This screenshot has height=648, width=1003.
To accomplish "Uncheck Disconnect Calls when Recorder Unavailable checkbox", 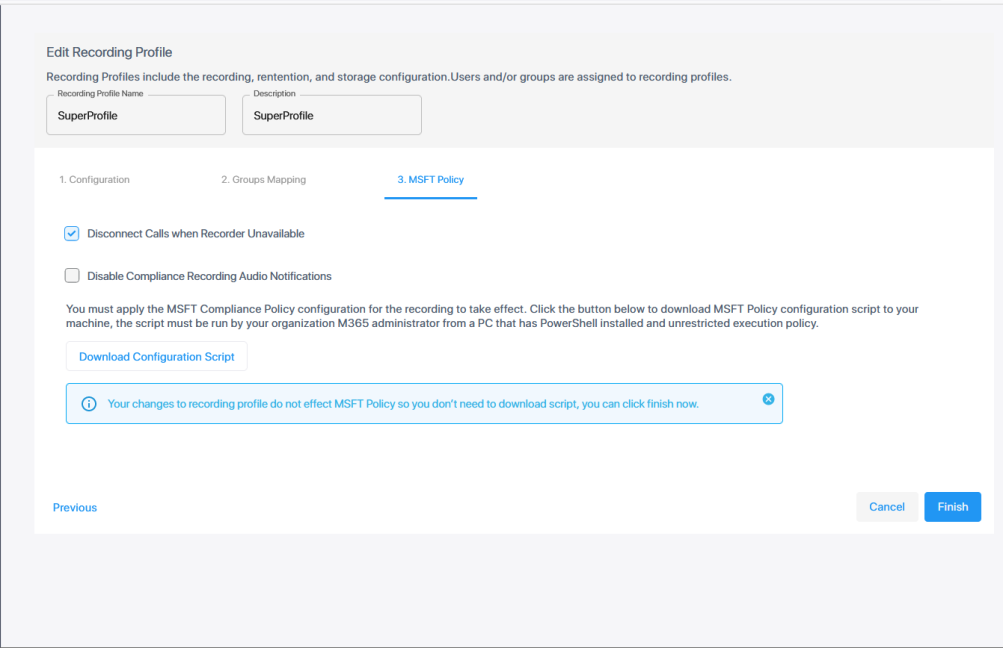I will pos(72,234).
